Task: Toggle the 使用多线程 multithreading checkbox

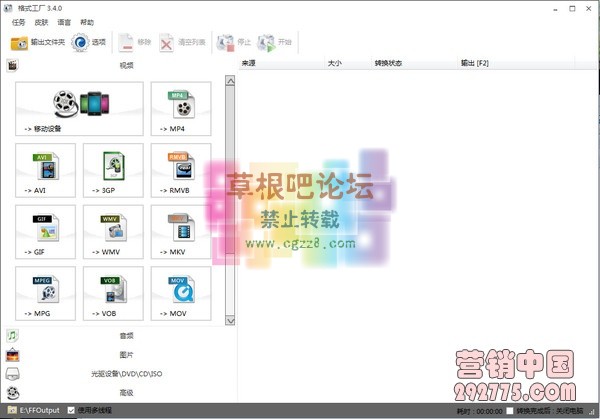Action: [x=71, y=410]
